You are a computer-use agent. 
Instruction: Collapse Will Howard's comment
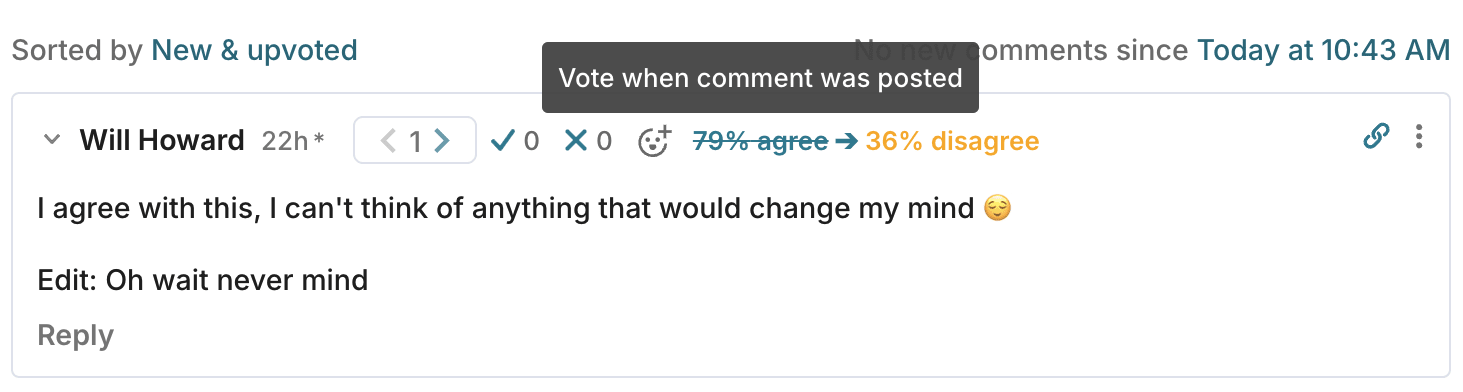pyautogui.click(x=52, y=140)
